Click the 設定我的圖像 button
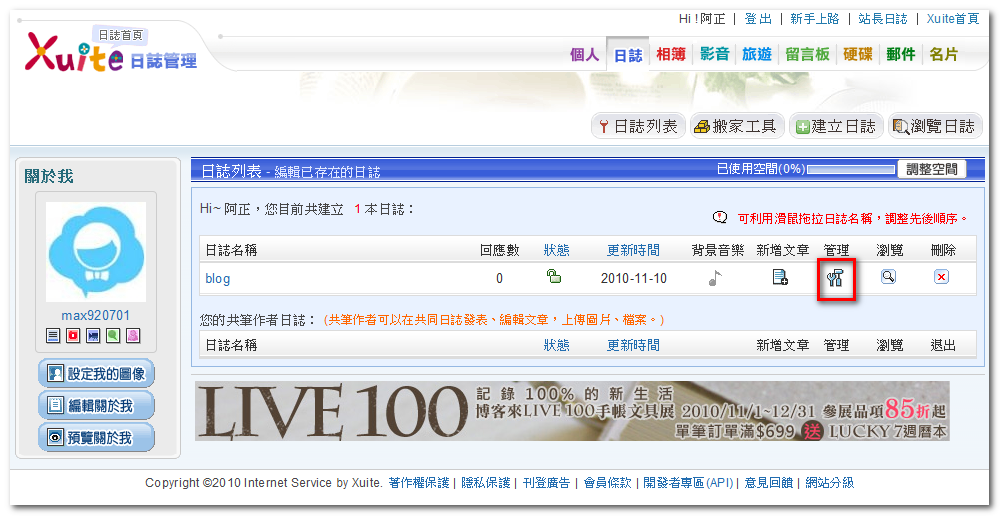 [96, 374]
